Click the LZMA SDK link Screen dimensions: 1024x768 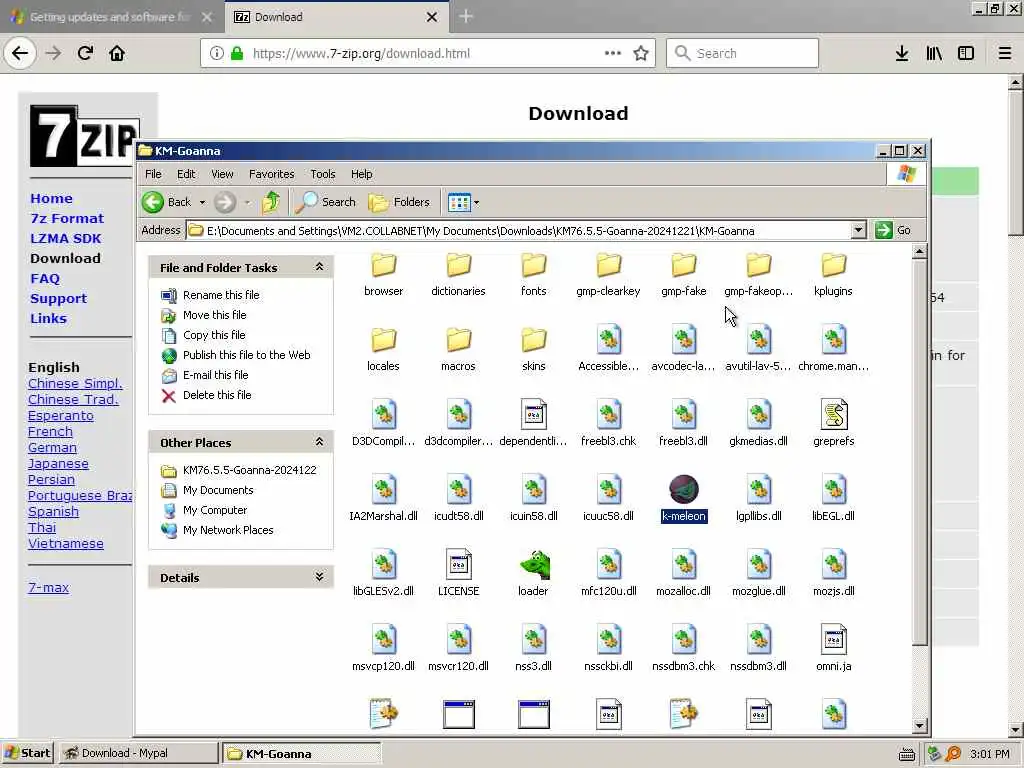(66, 238)
